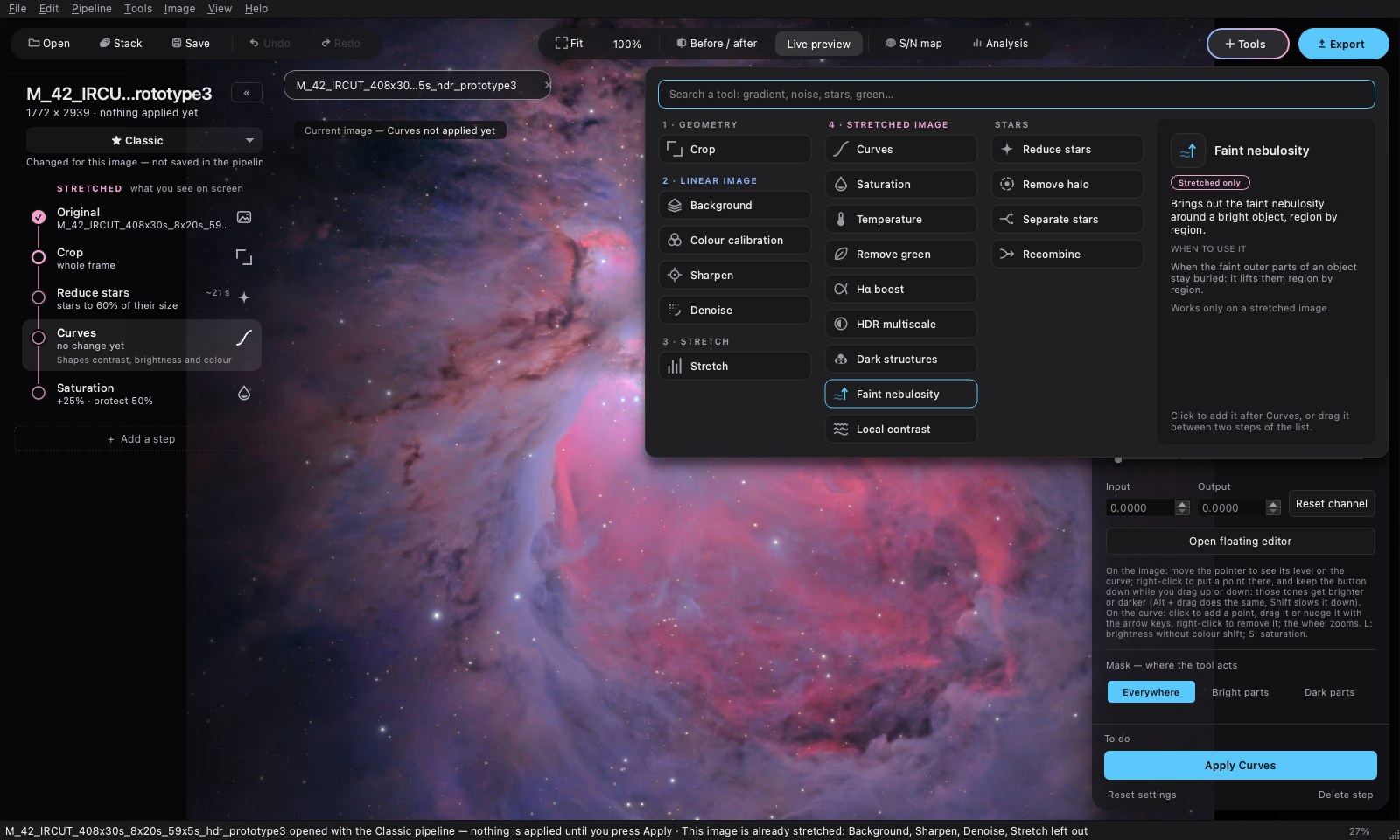1400x840 pixels.
Task: Collapse the pipeline sidebar with chevron button
Action: [247, 93]
